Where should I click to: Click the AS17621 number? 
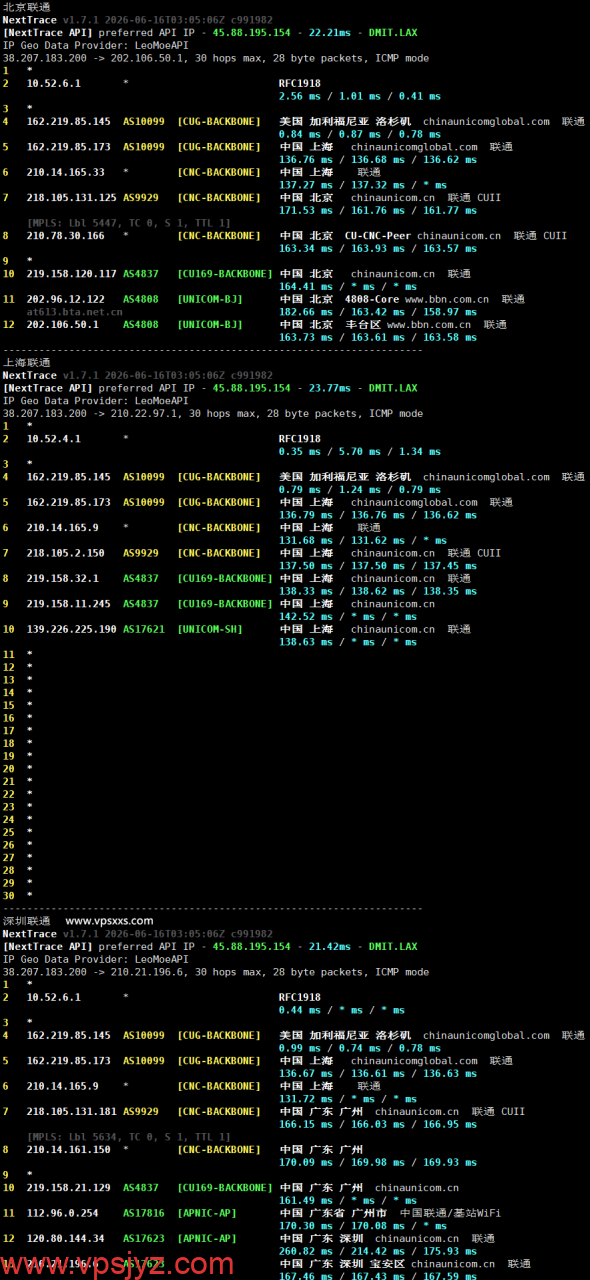click(144, 629)
